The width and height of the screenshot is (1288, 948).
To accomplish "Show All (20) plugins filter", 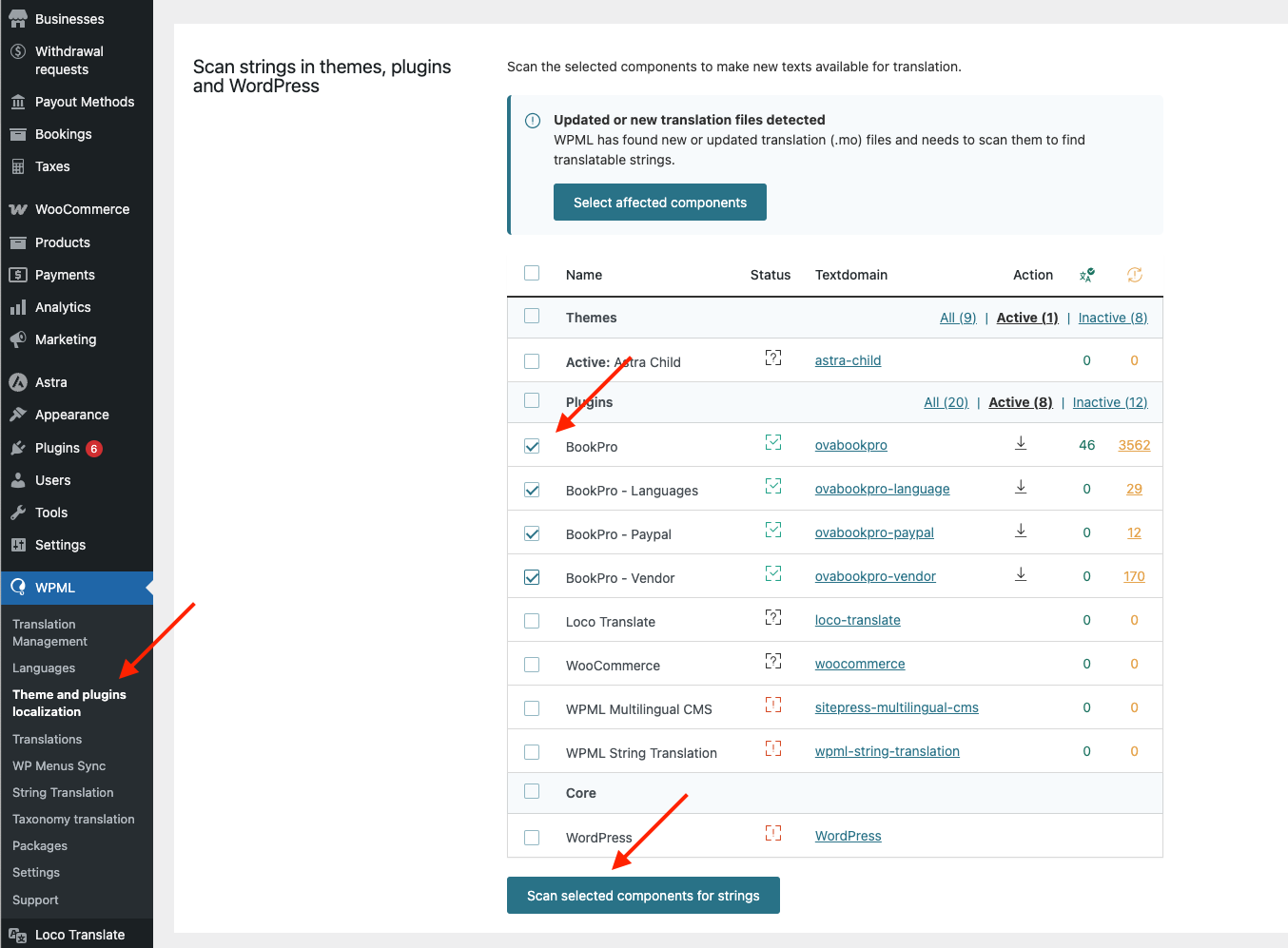I will [946, 402].
